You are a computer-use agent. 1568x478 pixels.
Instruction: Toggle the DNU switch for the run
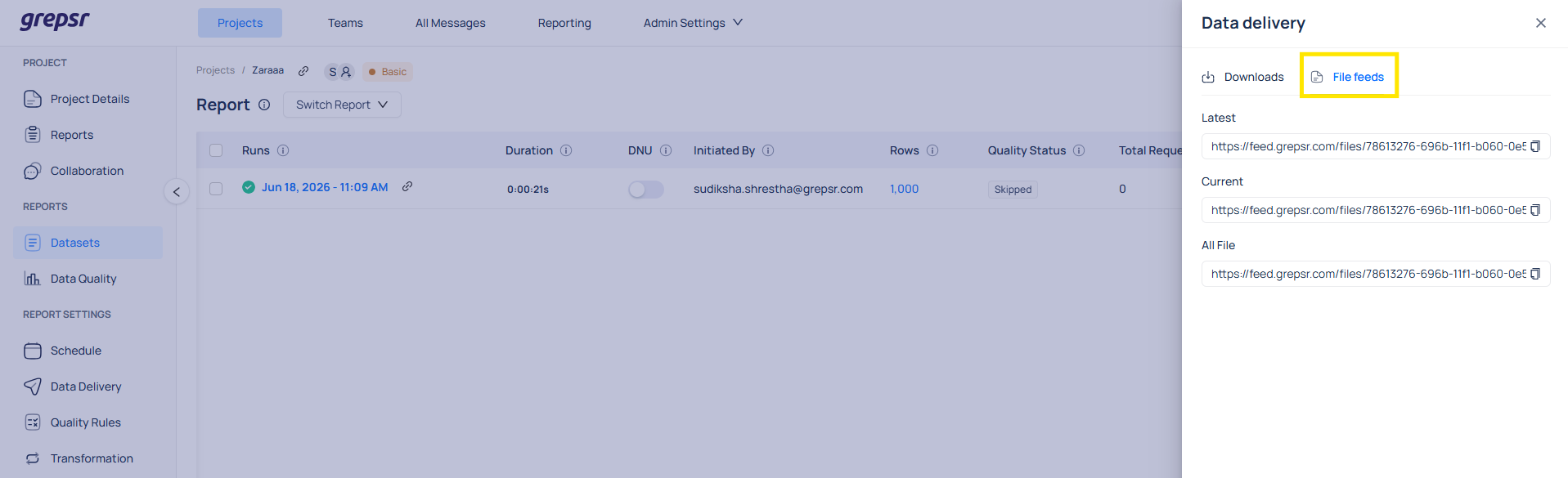[x=645, y=190]
